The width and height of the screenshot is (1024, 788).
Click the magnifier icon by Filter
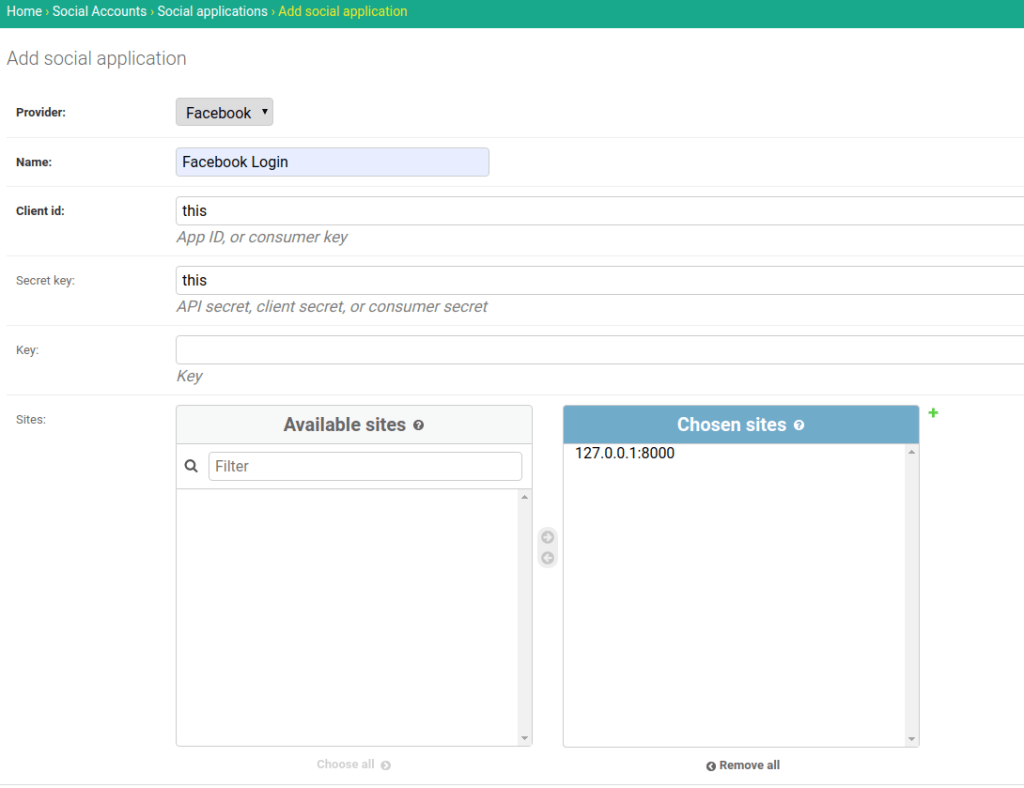click(x=192, y=466)
